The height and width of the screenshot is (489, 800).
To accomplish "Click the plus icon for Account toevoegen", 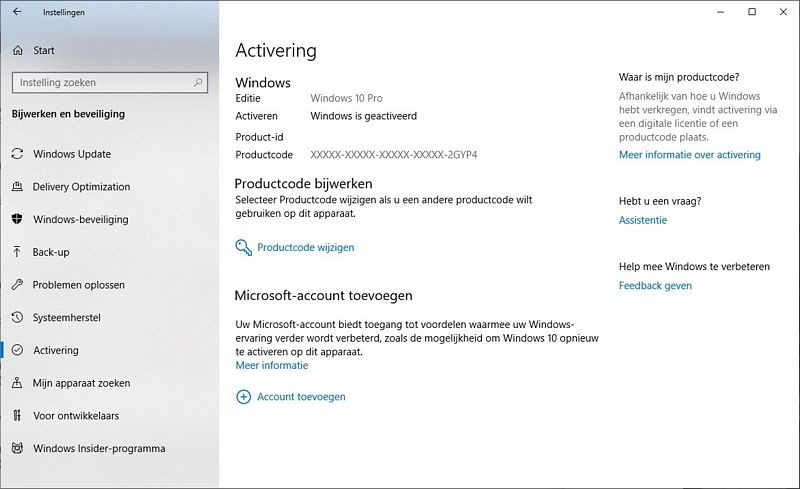I will pos(243,397).
